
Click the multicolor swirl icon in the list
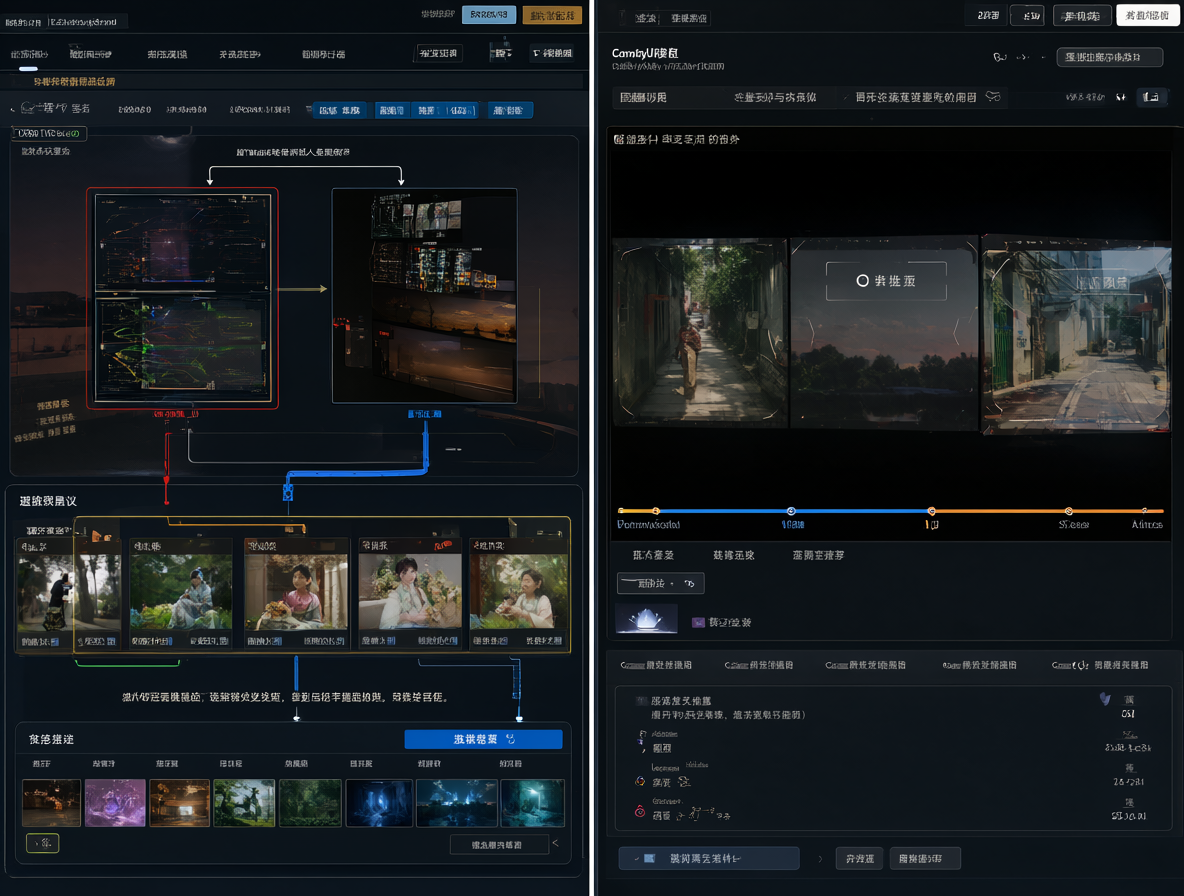(x=640, y=781)
